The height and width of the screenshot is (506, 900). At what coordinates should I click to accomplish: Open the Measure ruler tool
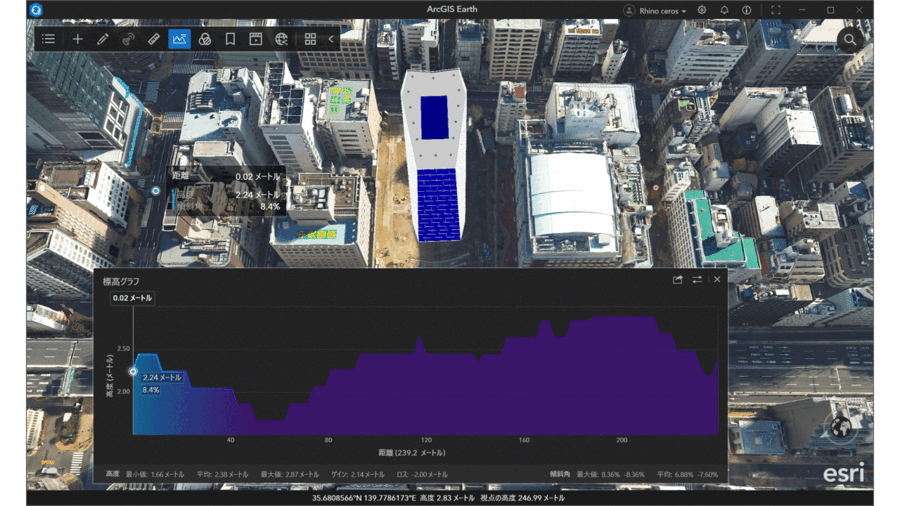(x=153, y=39)
